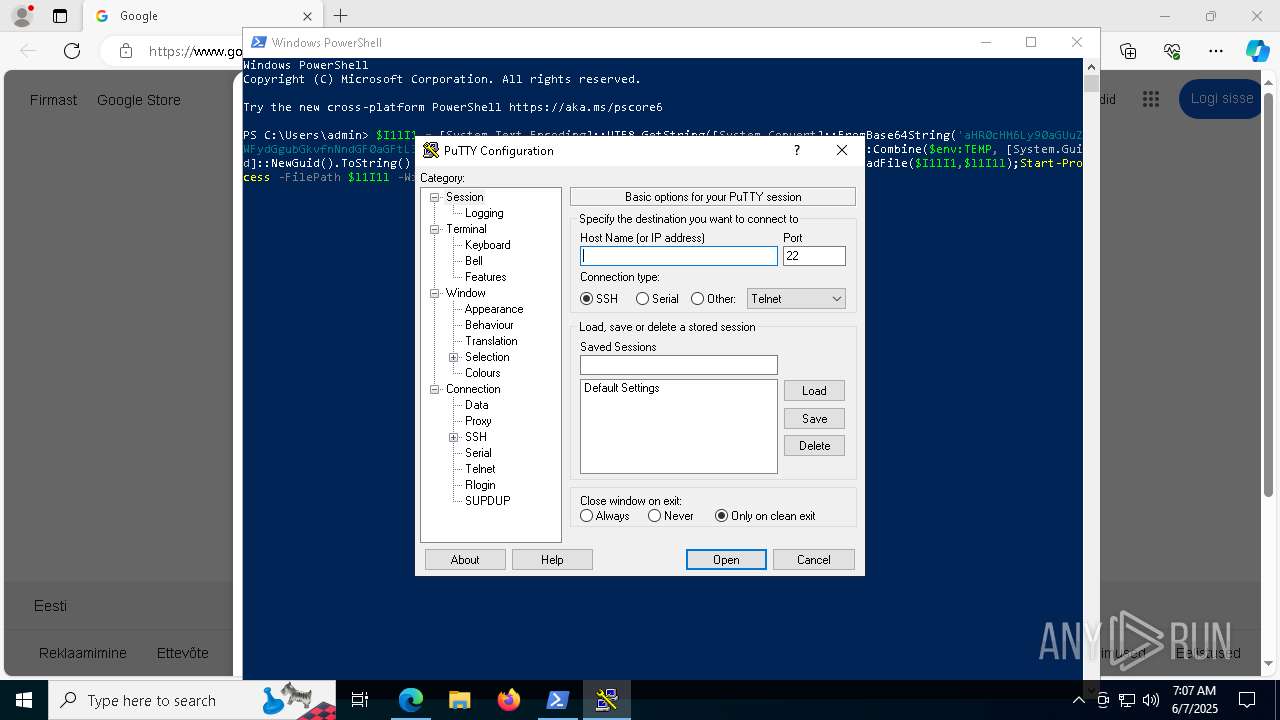Open Edge Copilot sidebar icon
This screenshot has height=720, width=1280.
1257,51
